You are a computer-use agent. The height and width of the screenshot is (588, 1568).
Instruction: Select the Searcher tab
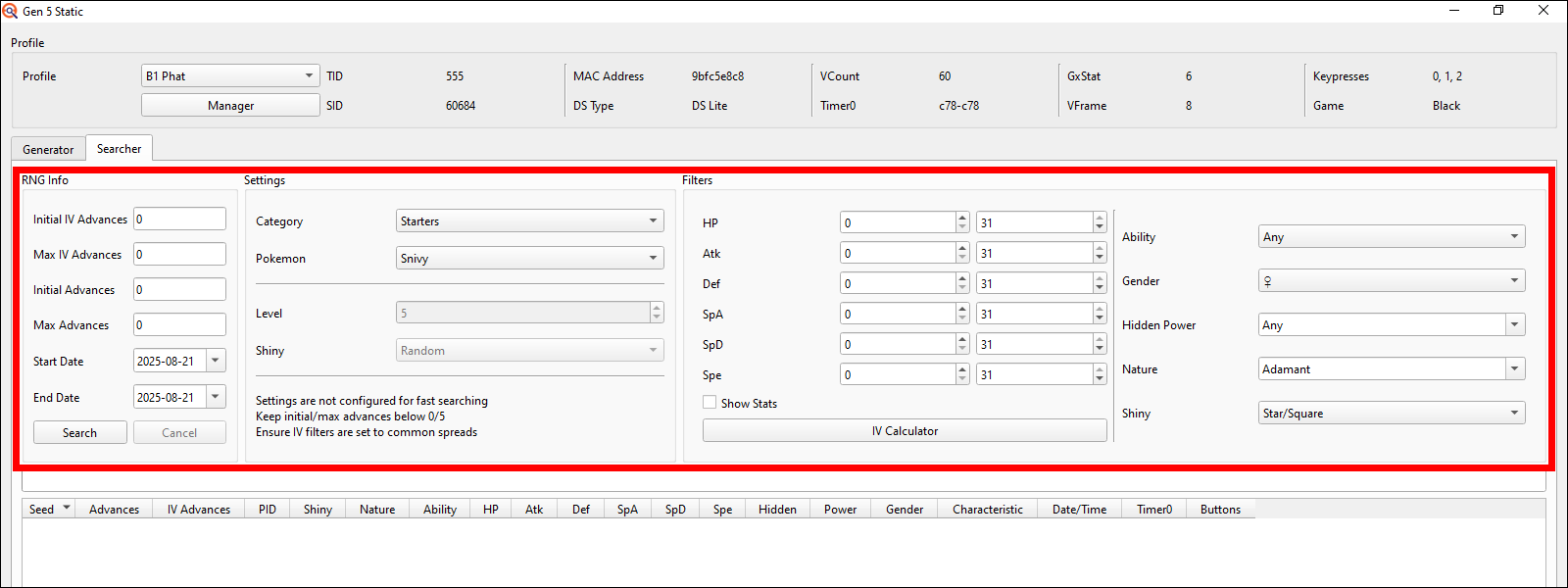coord(119,149)
